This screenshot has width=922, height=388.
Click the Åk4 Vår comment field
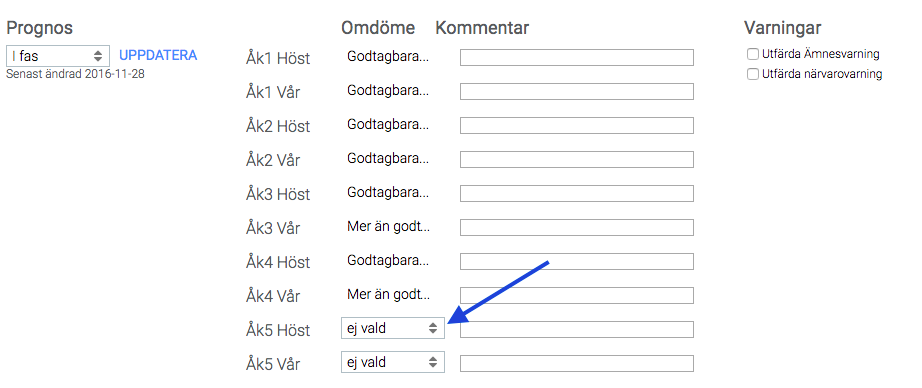click(576, 296)
